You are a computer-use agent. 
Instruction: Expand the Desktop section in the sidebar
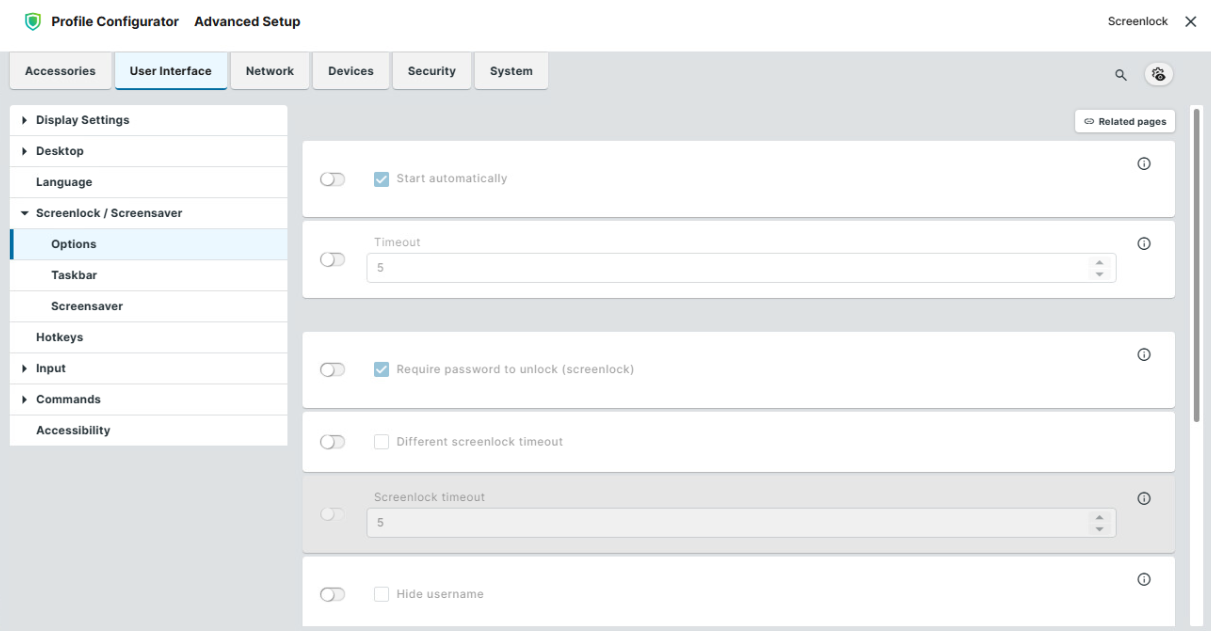pyautogui.click(x=25, y=152)
